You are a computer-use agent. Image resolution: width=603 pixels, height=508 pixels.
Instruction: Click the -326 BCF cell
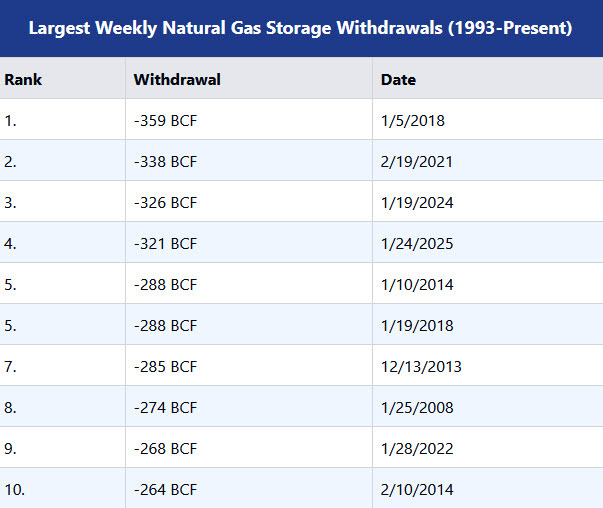coord(165,203)
